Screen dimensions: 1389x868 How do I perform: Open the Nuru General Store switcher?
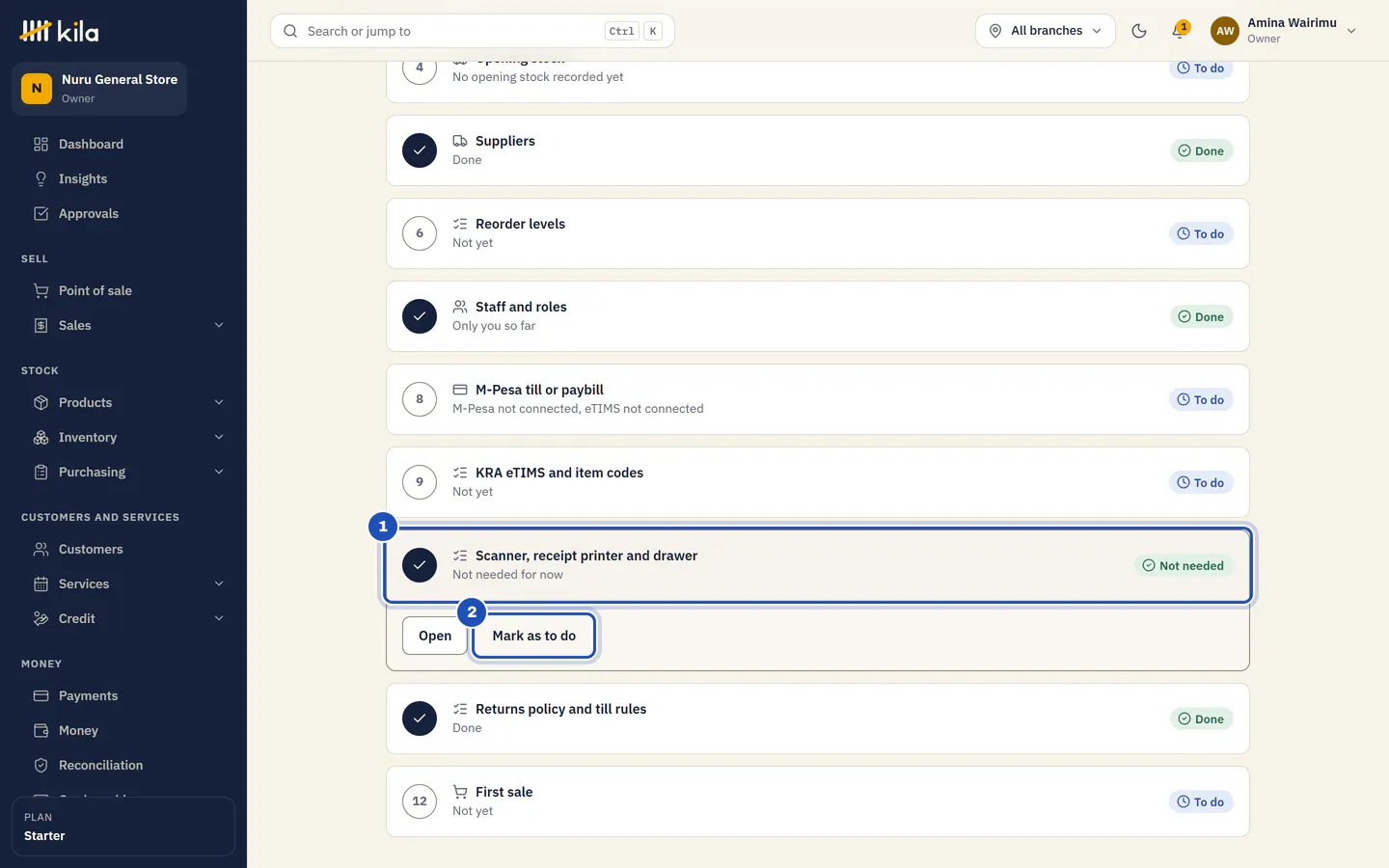coord(99,89)
